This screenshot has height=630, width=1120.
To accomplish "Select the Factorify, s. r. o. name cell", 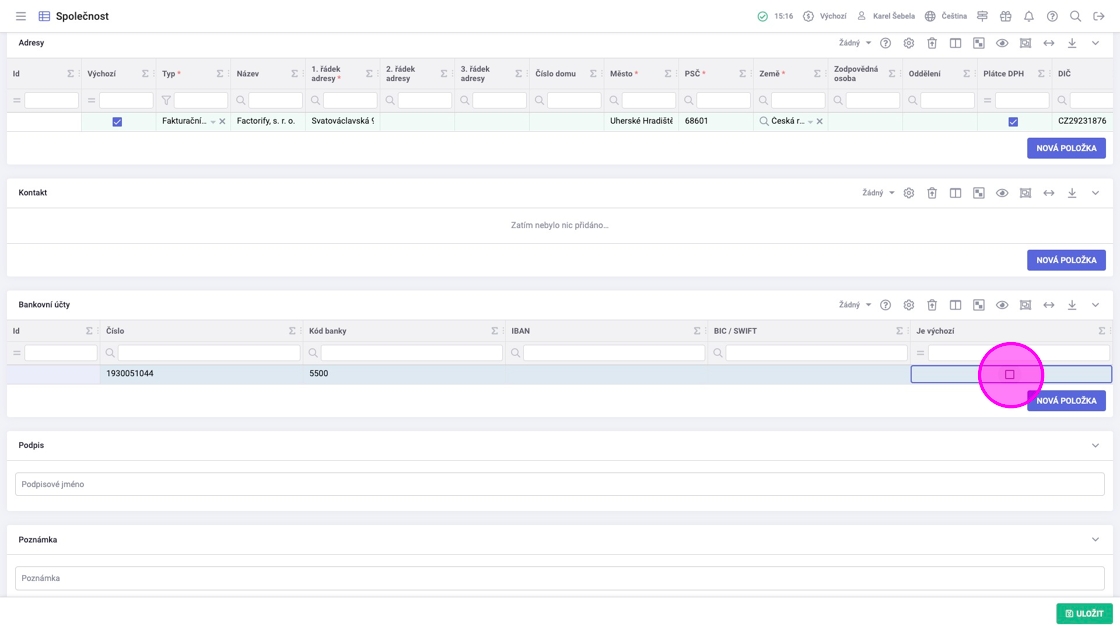I will (268, 121).
